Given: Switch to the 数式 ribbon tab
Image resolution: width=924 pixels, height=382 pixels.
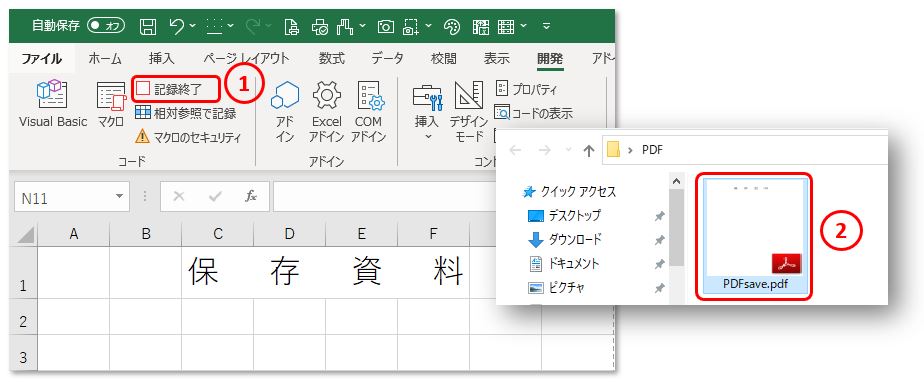Looking at the screenshot, I should coord(332,58).
